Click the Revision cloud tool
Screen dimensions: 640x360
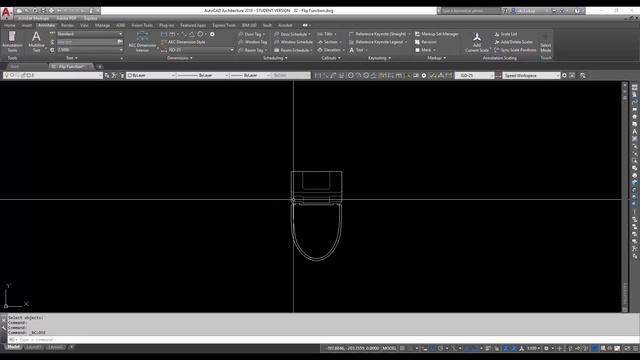(426, 42)
